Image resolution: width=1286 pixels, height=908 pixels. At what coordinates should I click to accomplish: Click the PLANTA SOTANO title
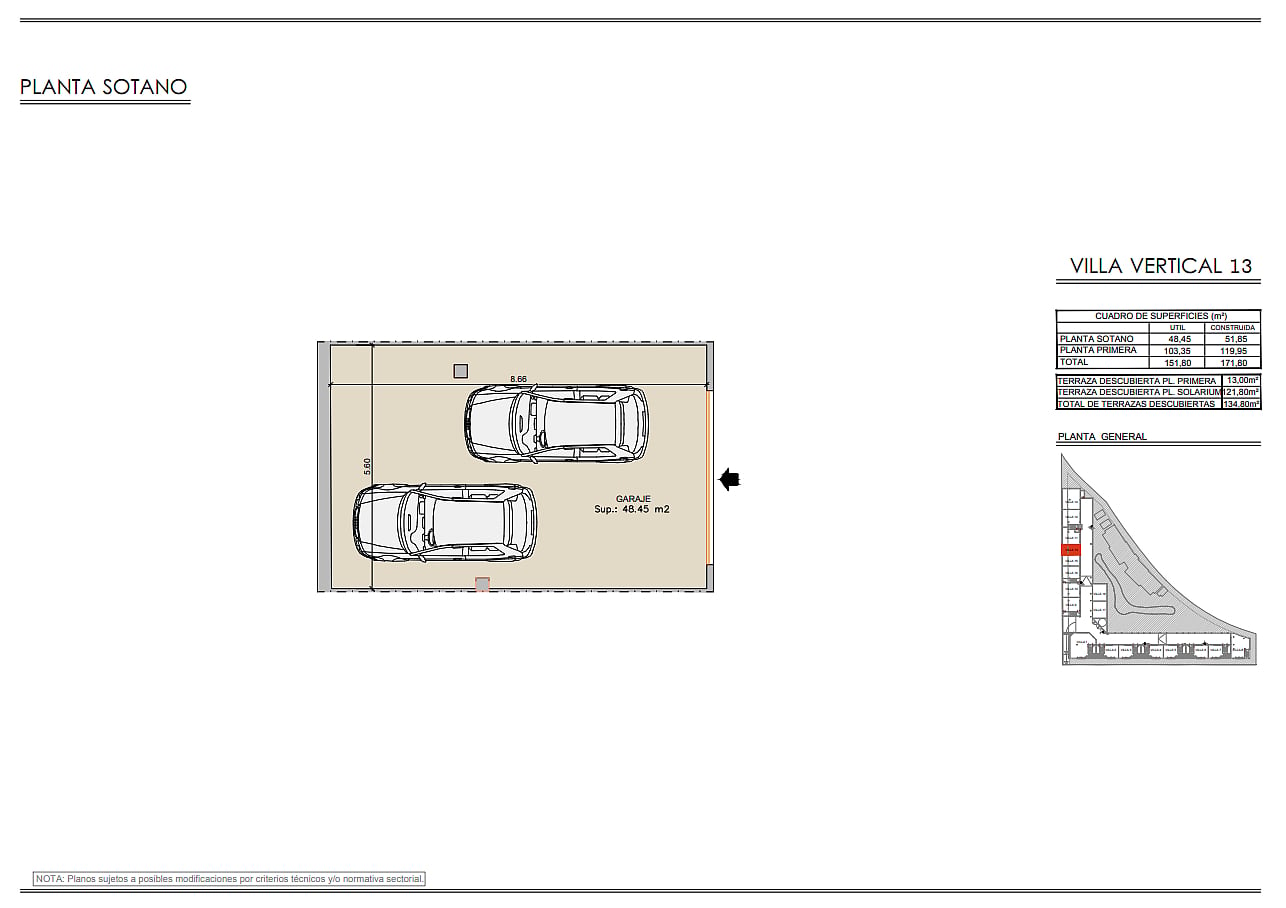104,87
